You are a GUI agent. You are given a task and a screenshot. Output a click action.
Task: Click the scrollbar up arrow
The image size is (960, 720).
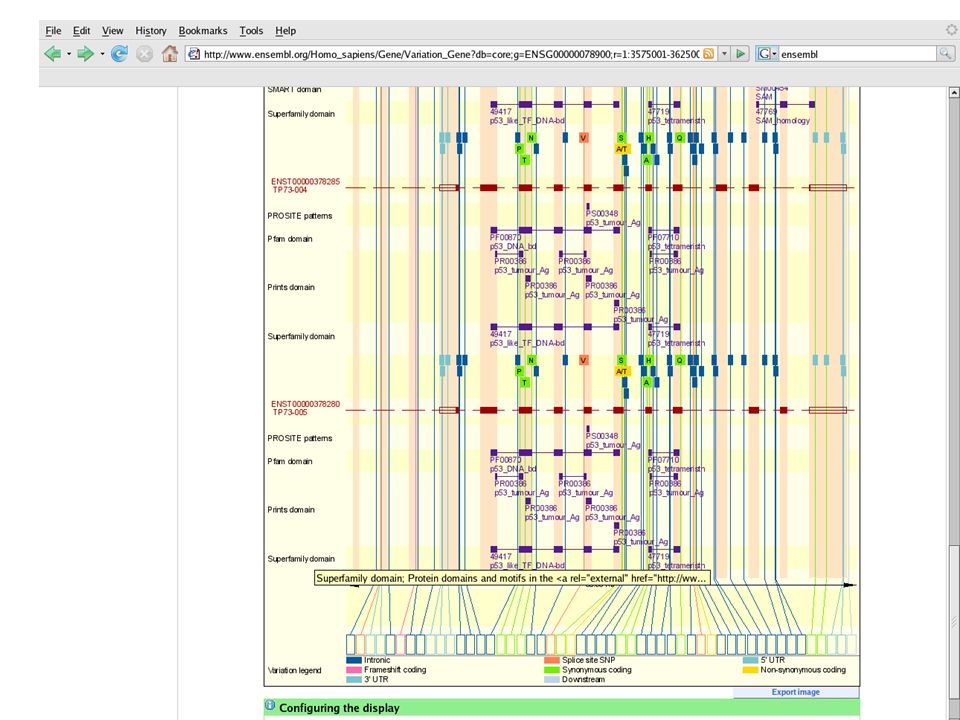click(954, 92)
